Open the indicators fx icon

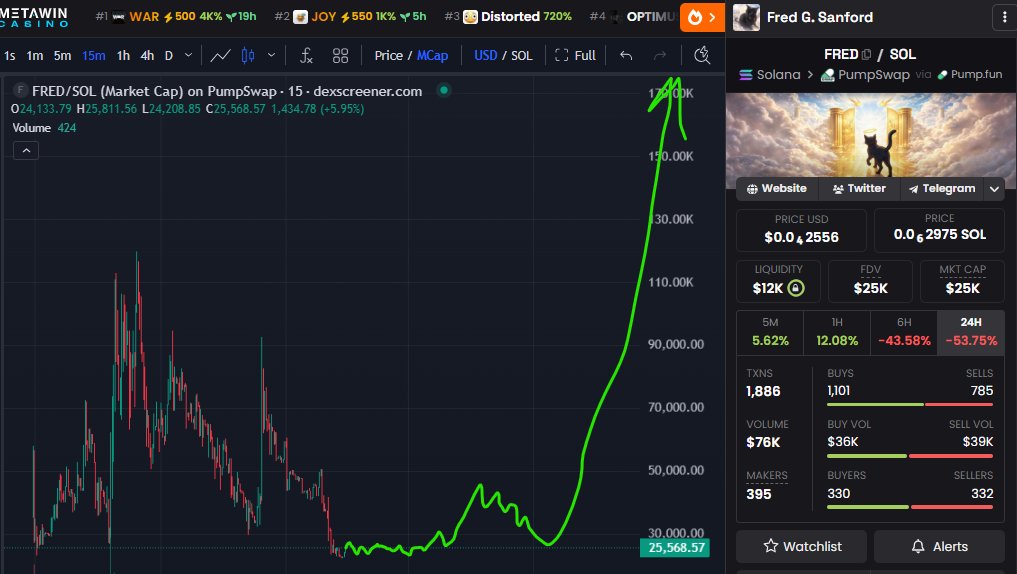click(x=306, y=56)
